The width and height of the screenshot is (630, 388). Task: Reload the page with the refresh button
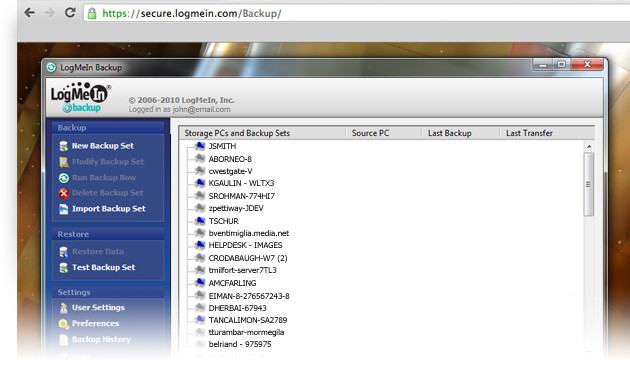(70, 12)
